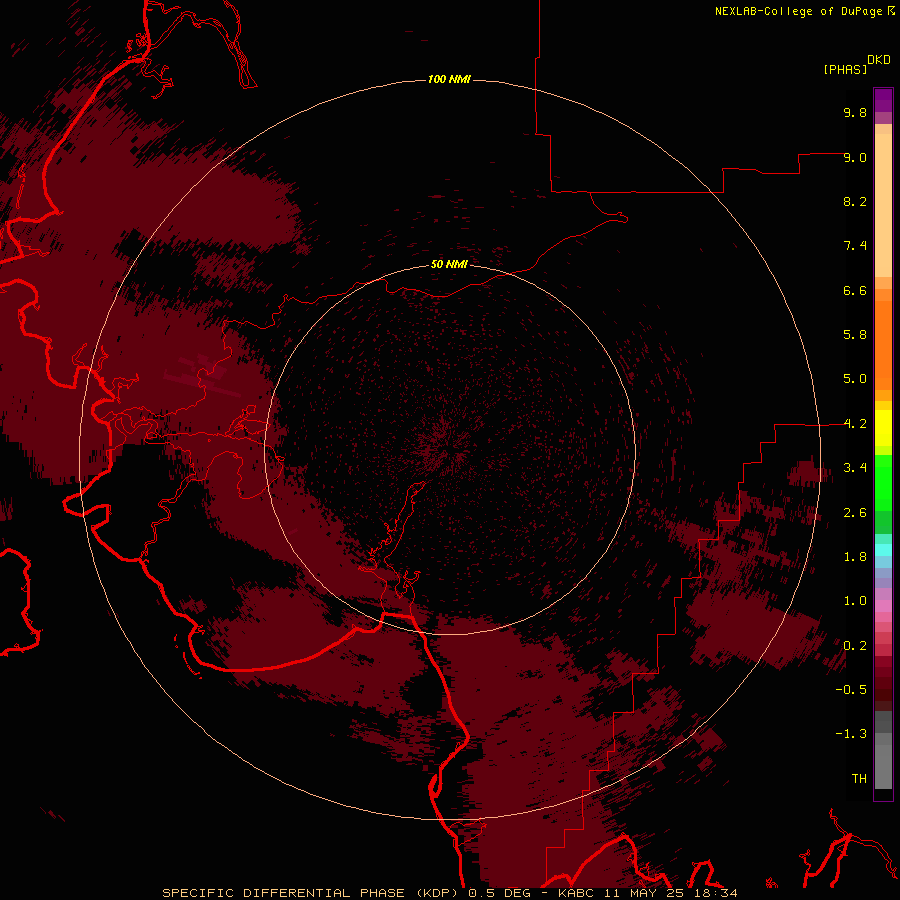Click the purple segment atop the color scale
This screenshot has width=900, height=900.
click(883, 100)
